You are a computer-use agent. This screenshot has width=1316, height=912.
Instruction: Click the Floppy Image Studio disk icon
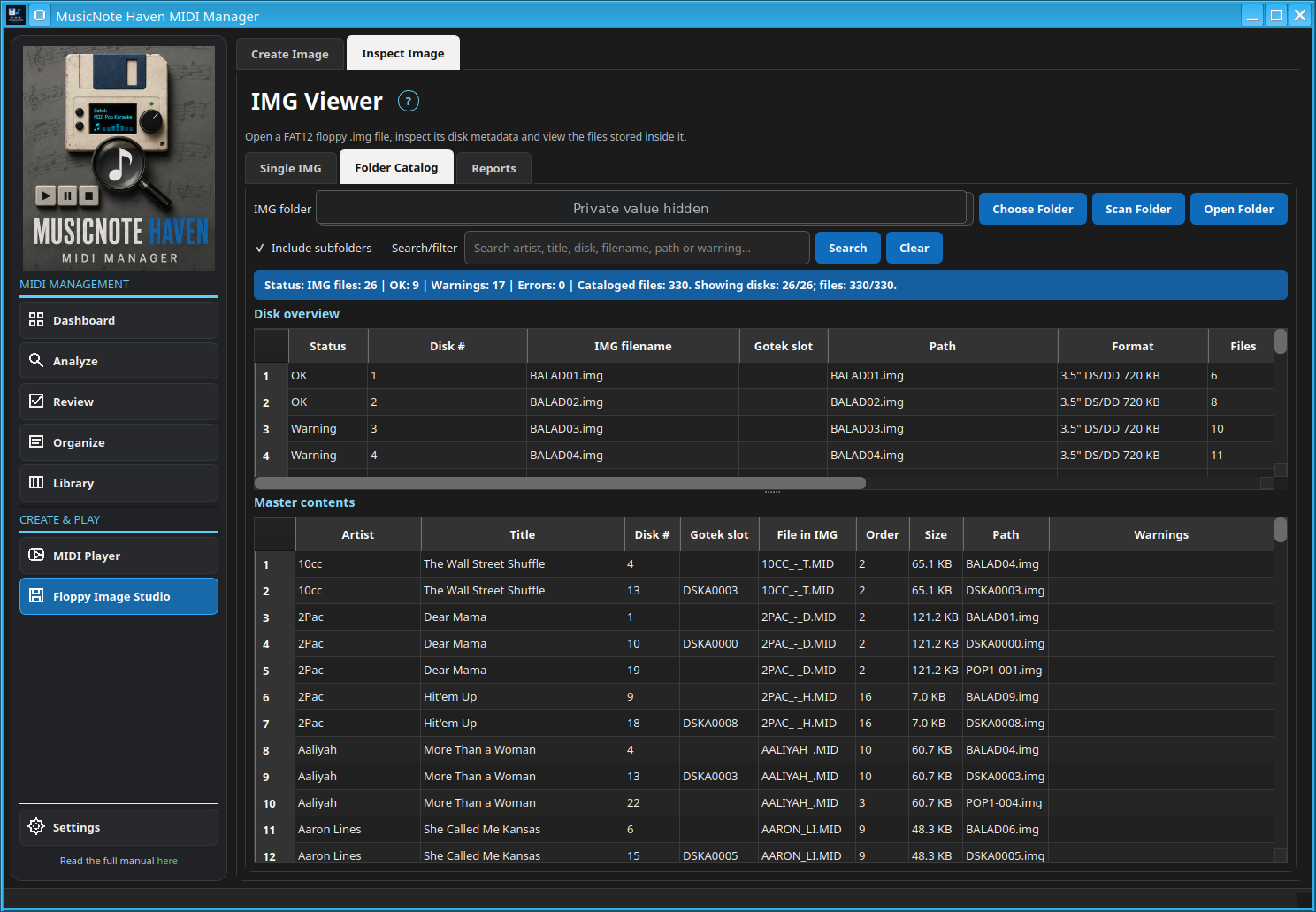tap(36, 595)
